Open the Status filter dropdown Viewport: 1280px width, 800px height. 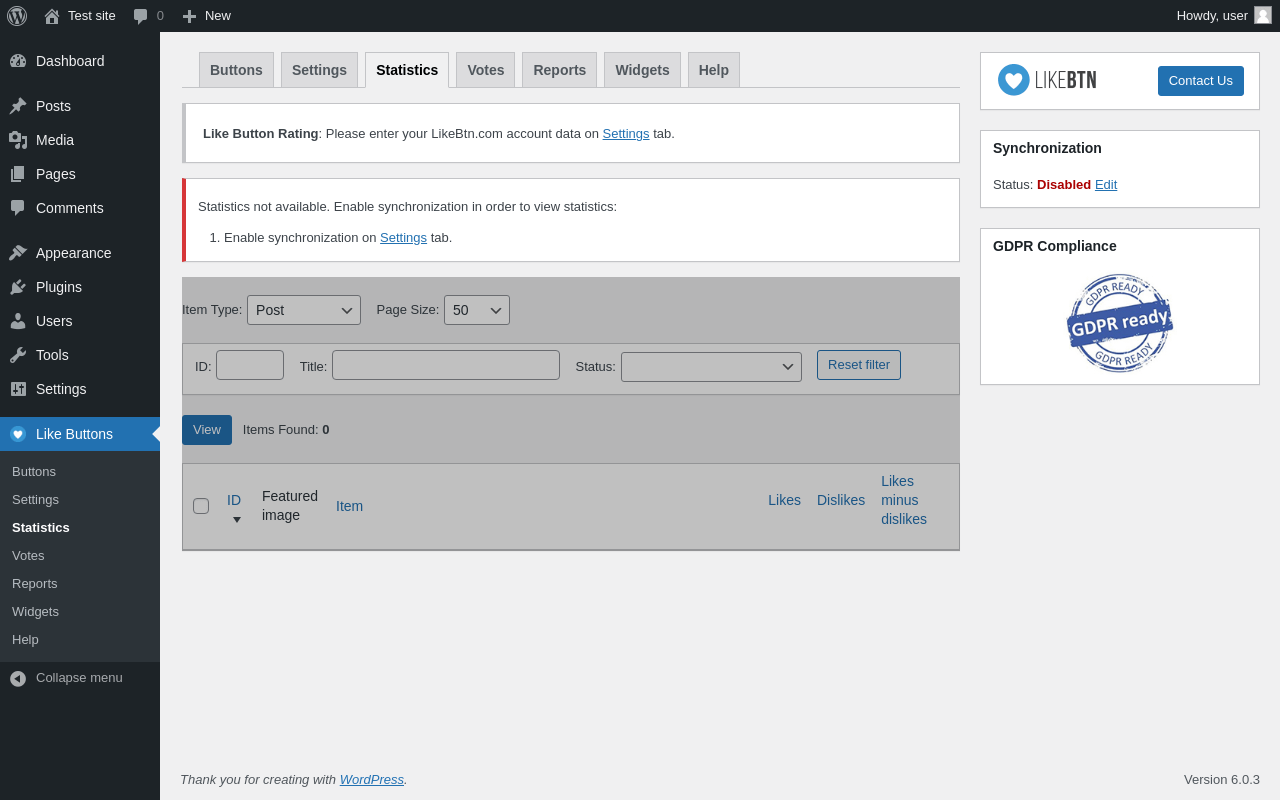pyautogui.click(x=711, y=367)
